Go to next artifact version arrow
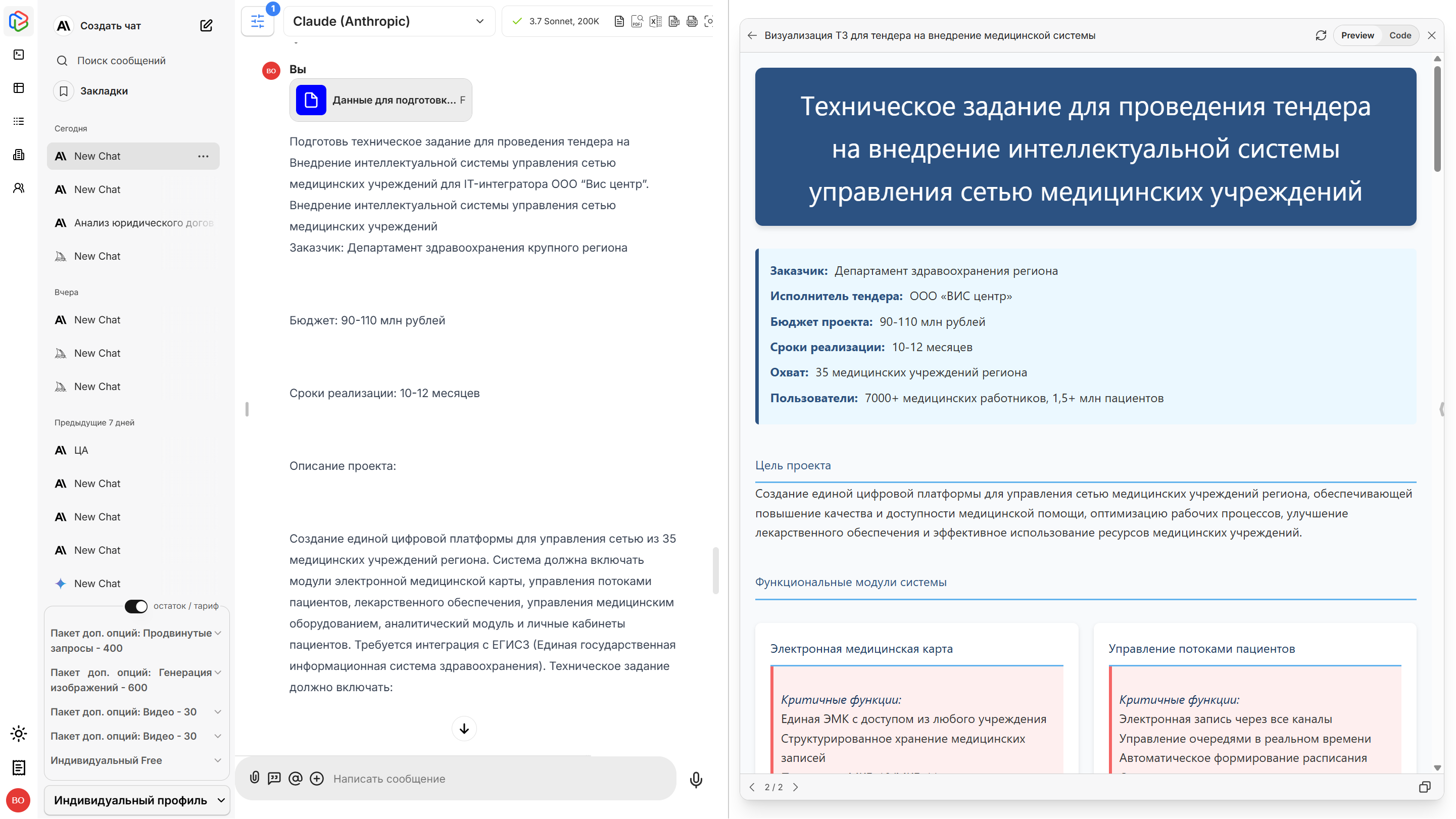Screen dimensions: 1456x819 coord(795,787)
